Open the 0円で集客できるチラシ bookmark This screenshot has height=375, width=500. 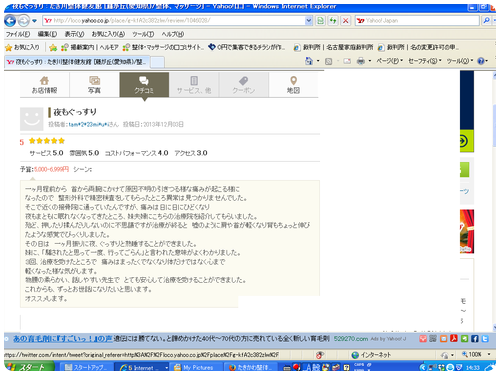pyautogui.click(x=247, y=47)
